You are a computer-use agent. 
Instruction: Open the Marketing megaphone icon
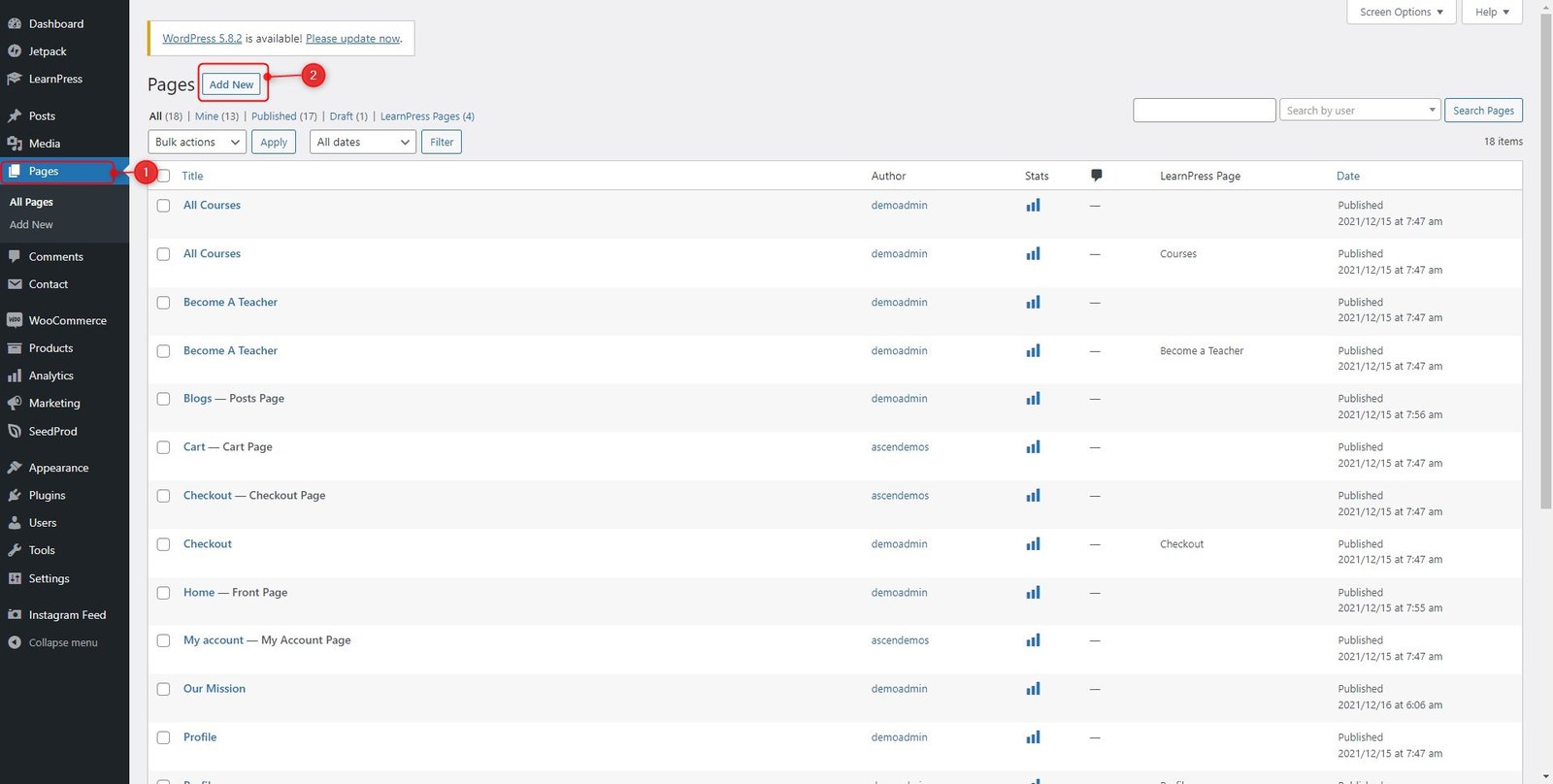point(15,403)
